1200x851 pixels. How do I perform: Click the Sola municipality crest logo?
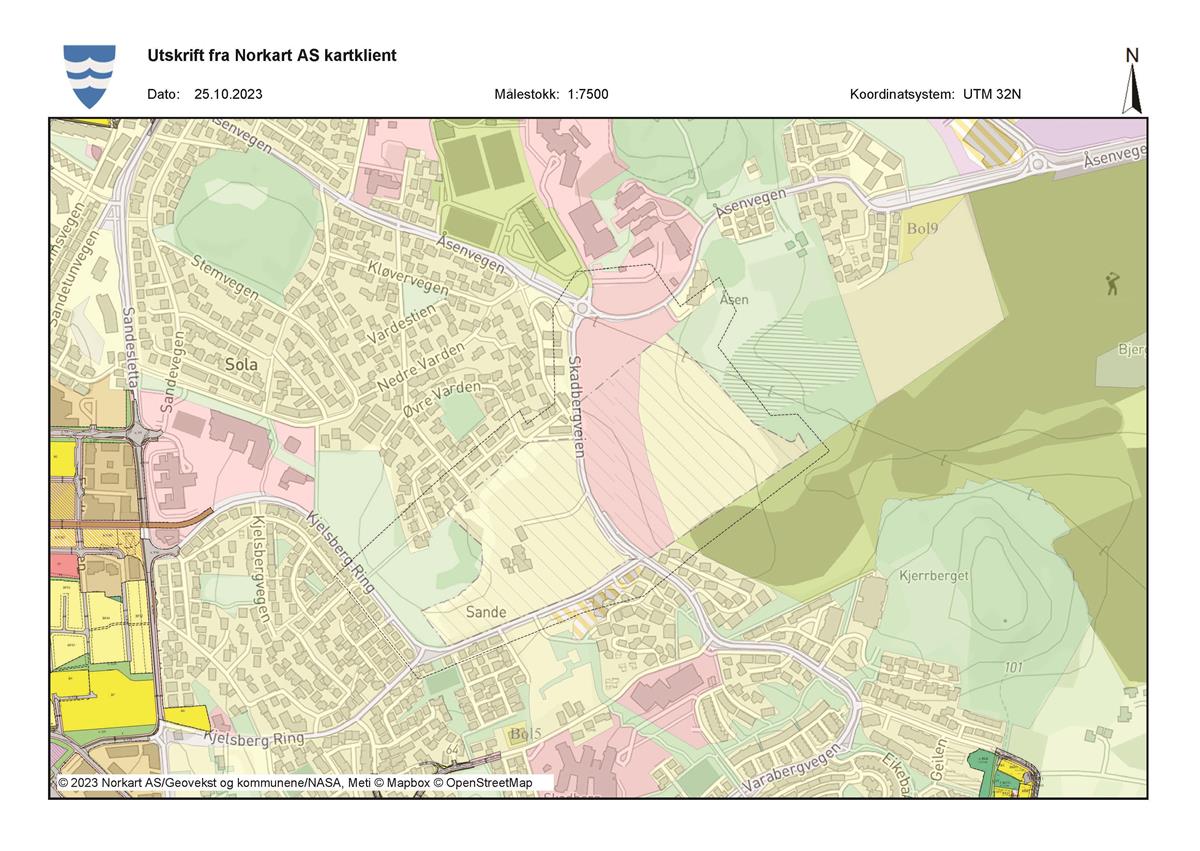point(89,76)
